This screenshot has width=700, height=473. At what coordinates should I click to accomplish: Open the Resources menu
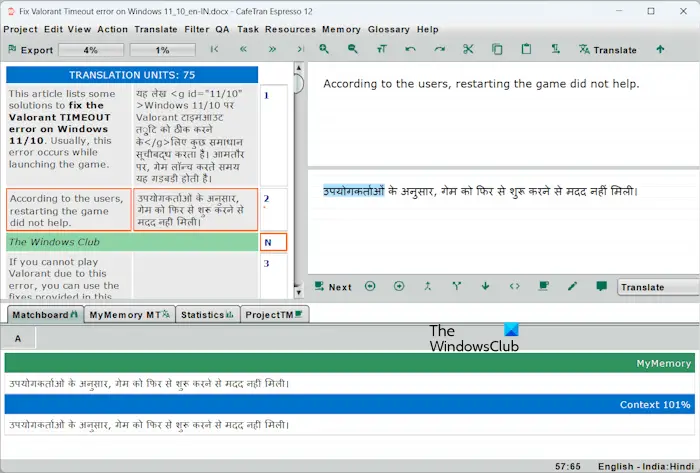(290, 29)
